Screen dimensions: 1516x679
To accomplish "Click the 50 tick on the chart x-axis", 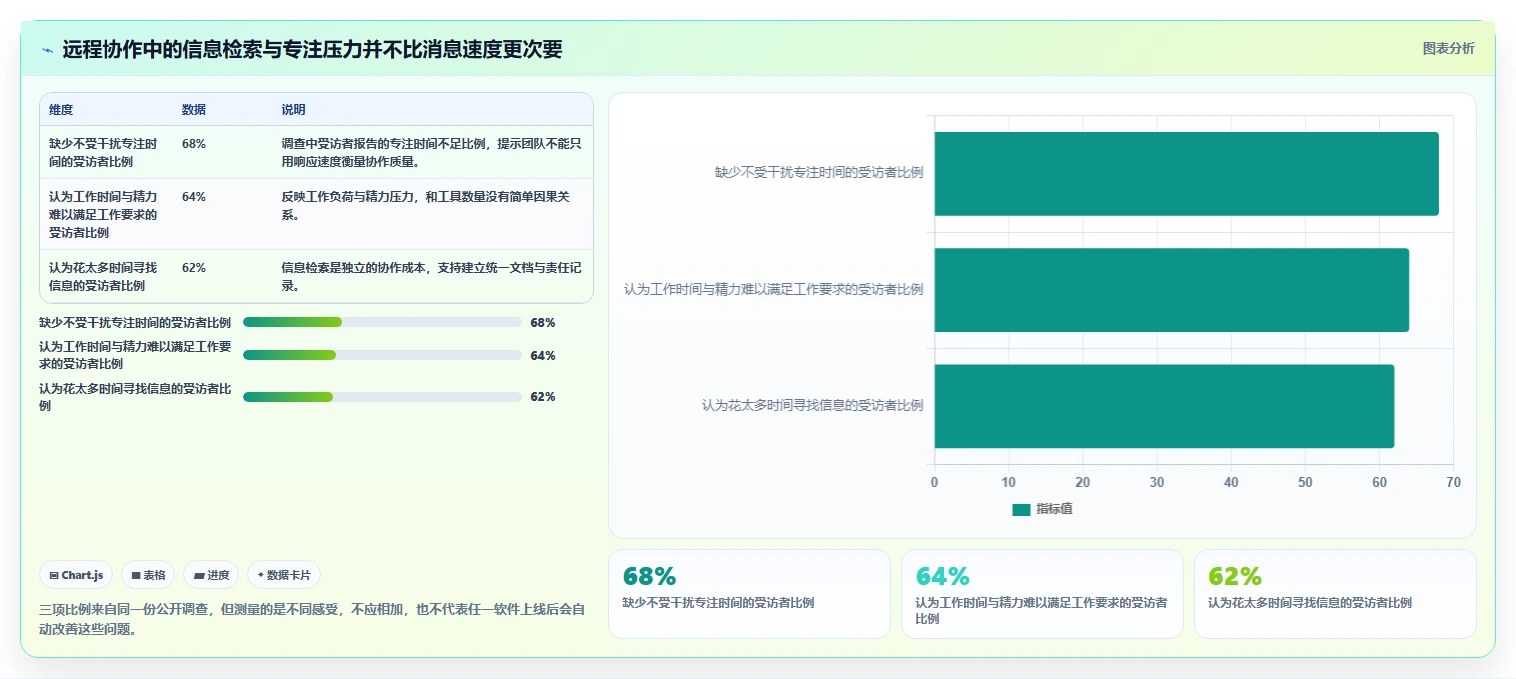I will (1305, 483).
